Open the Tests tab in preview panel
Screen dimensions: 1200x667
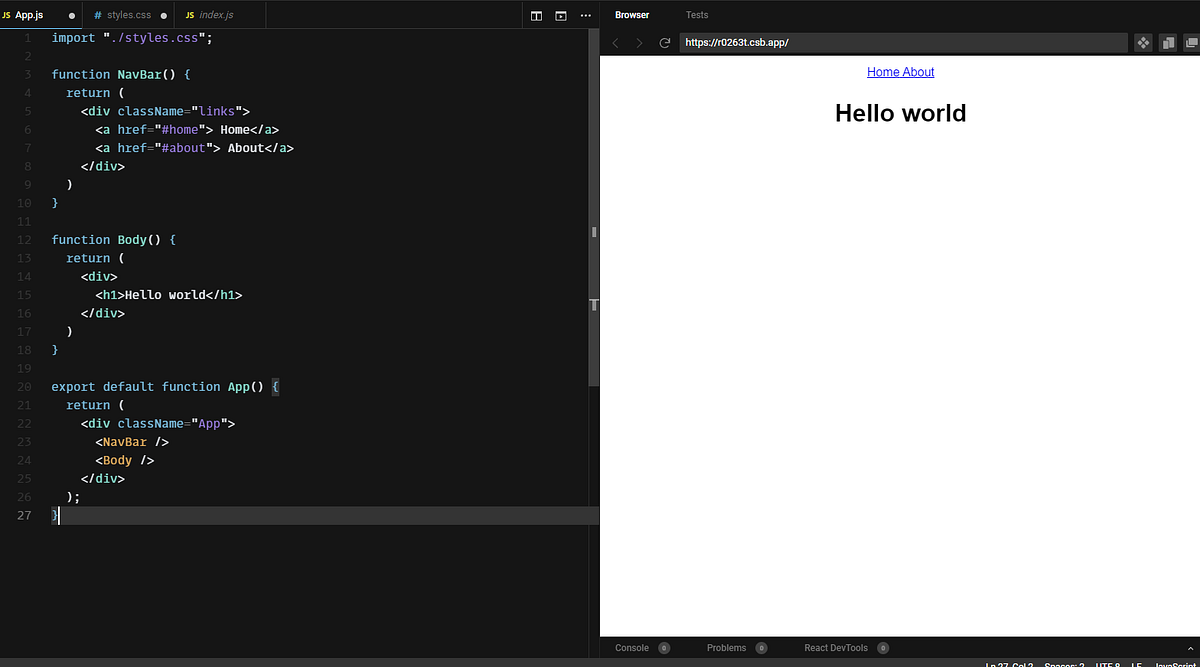pos(697,15)
